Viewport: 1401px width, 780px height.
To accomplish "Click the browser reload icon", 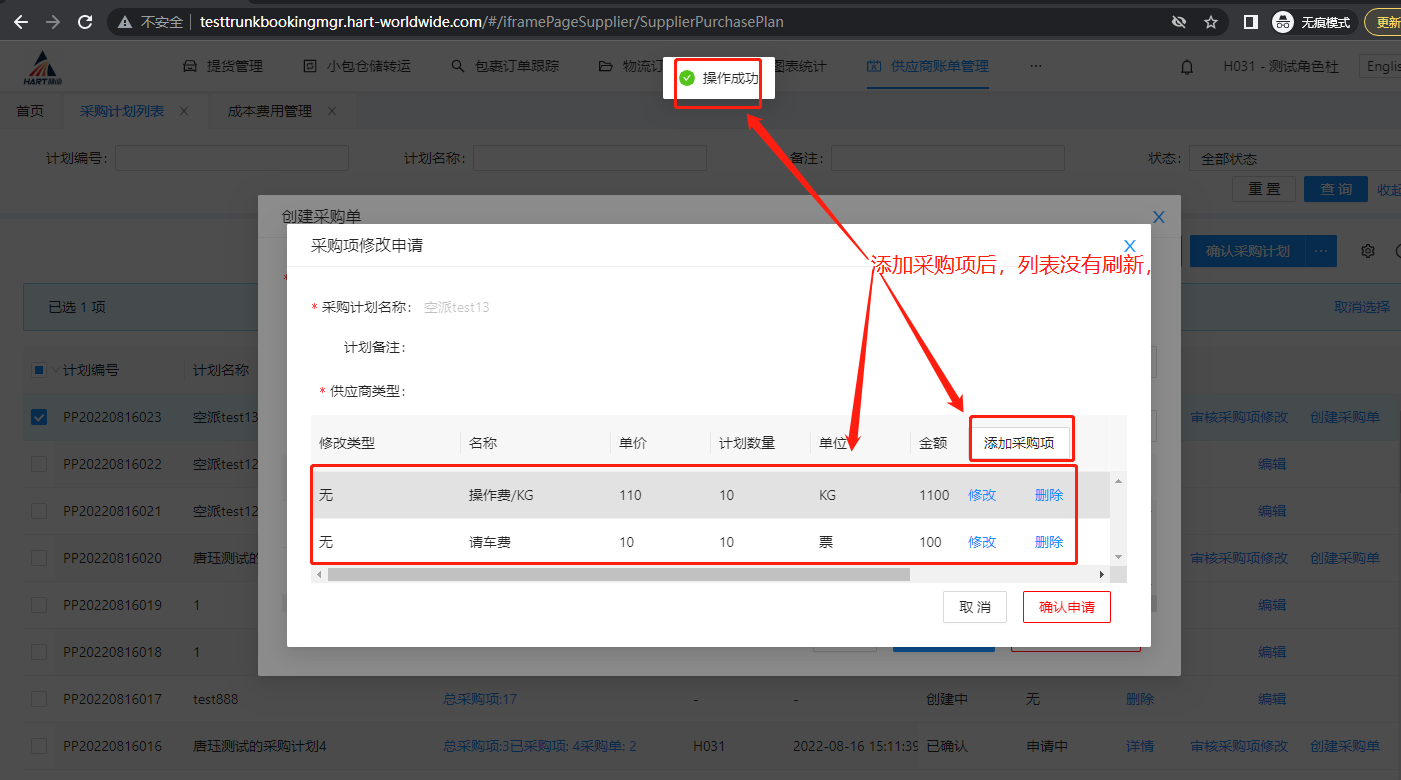I will pyautogui.click(x=85, y=22).
